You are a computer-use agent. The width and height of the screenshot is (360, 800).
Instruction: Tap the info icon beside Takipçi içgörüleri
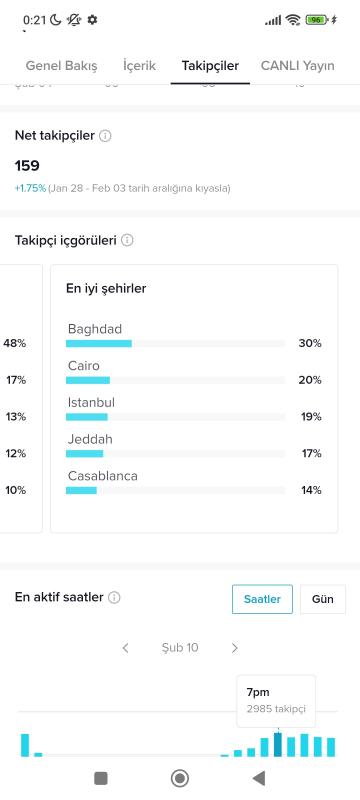(x=127, y=240)
